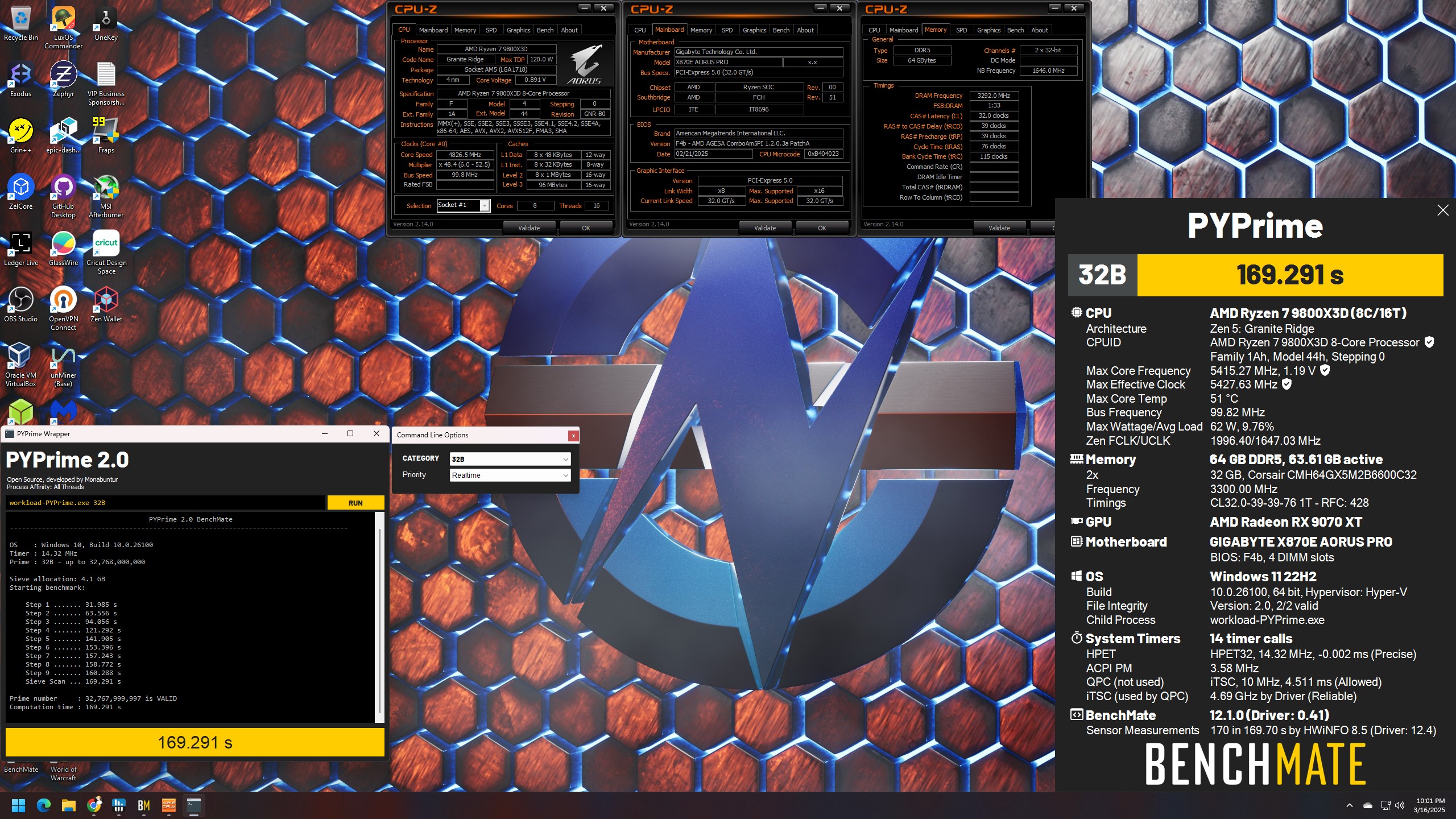
Task: Open File Explorer from the taskbar
Action: point(69,805)
